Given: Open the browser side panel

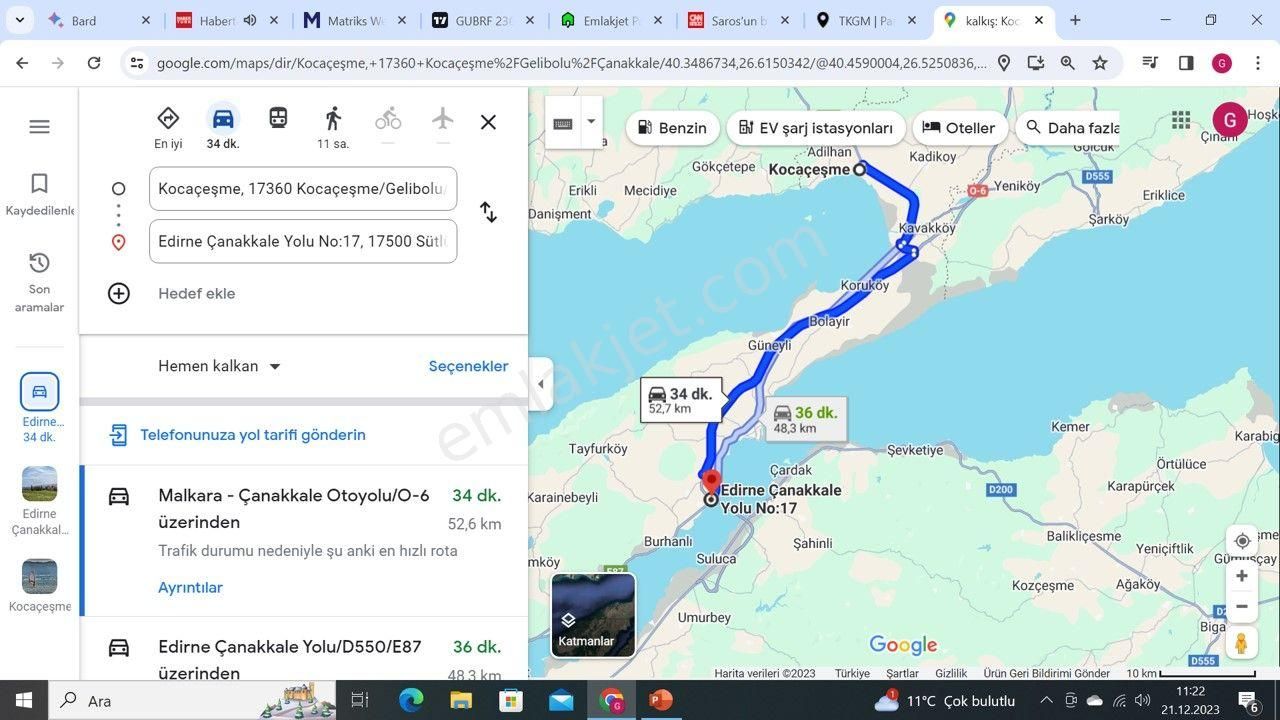Looking at the screenshot, I should click(1186, 63).
